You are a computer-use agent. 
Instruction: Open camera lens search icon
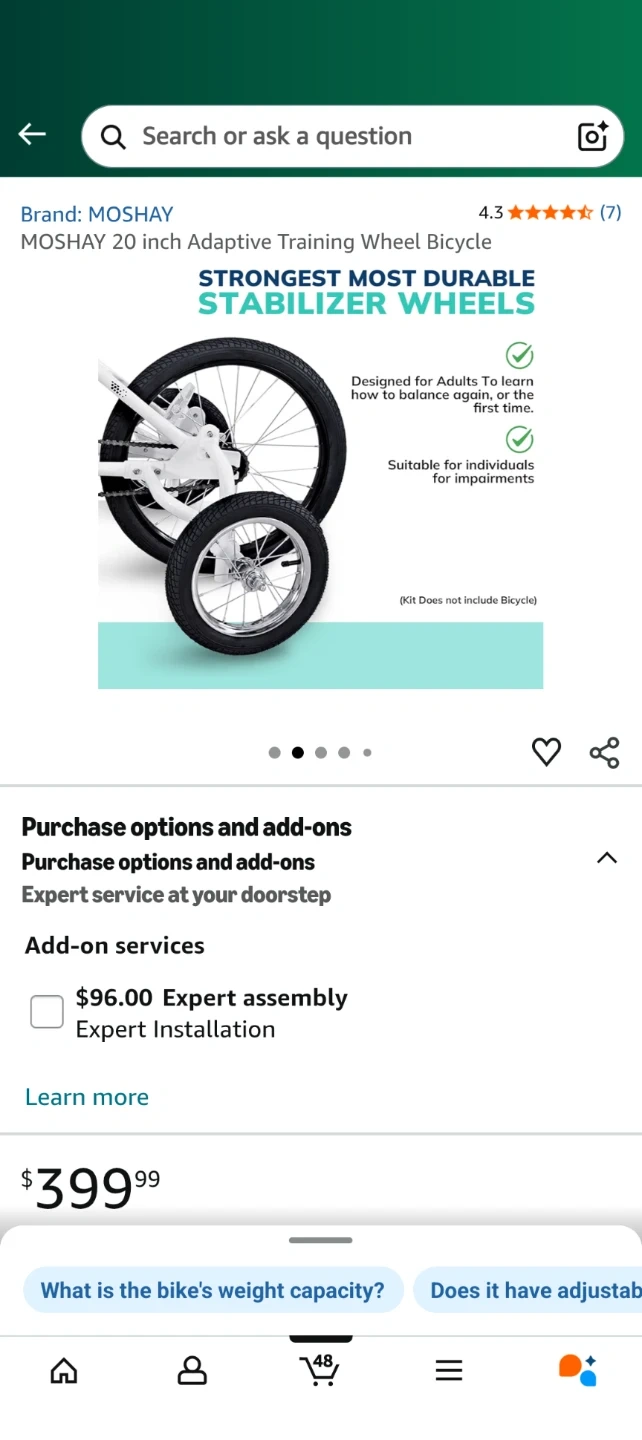click(593, 136)
